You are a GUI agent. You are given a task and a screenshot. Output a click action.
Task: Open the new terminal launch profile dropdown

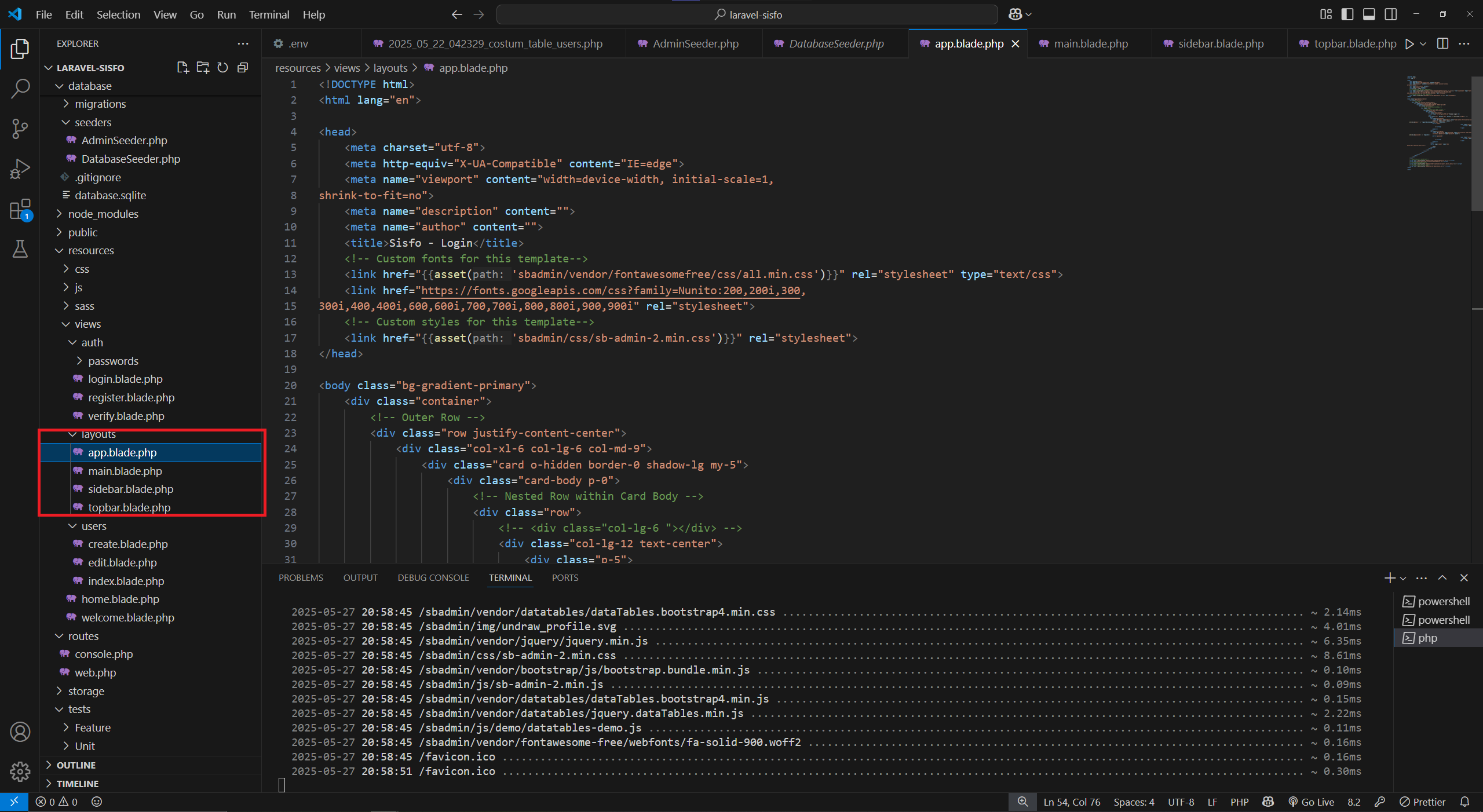point(1403,578)
